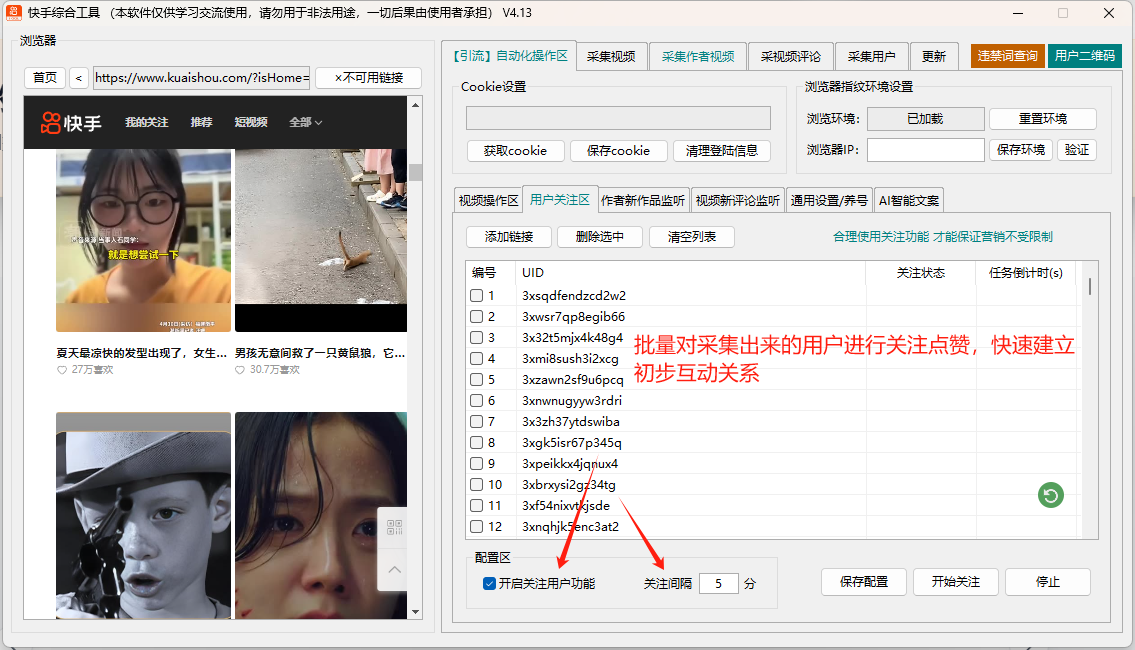This screenshot has width=1135, height=650.
Task: Select the checkbox on UID row 8
Action: click(477, 443)
